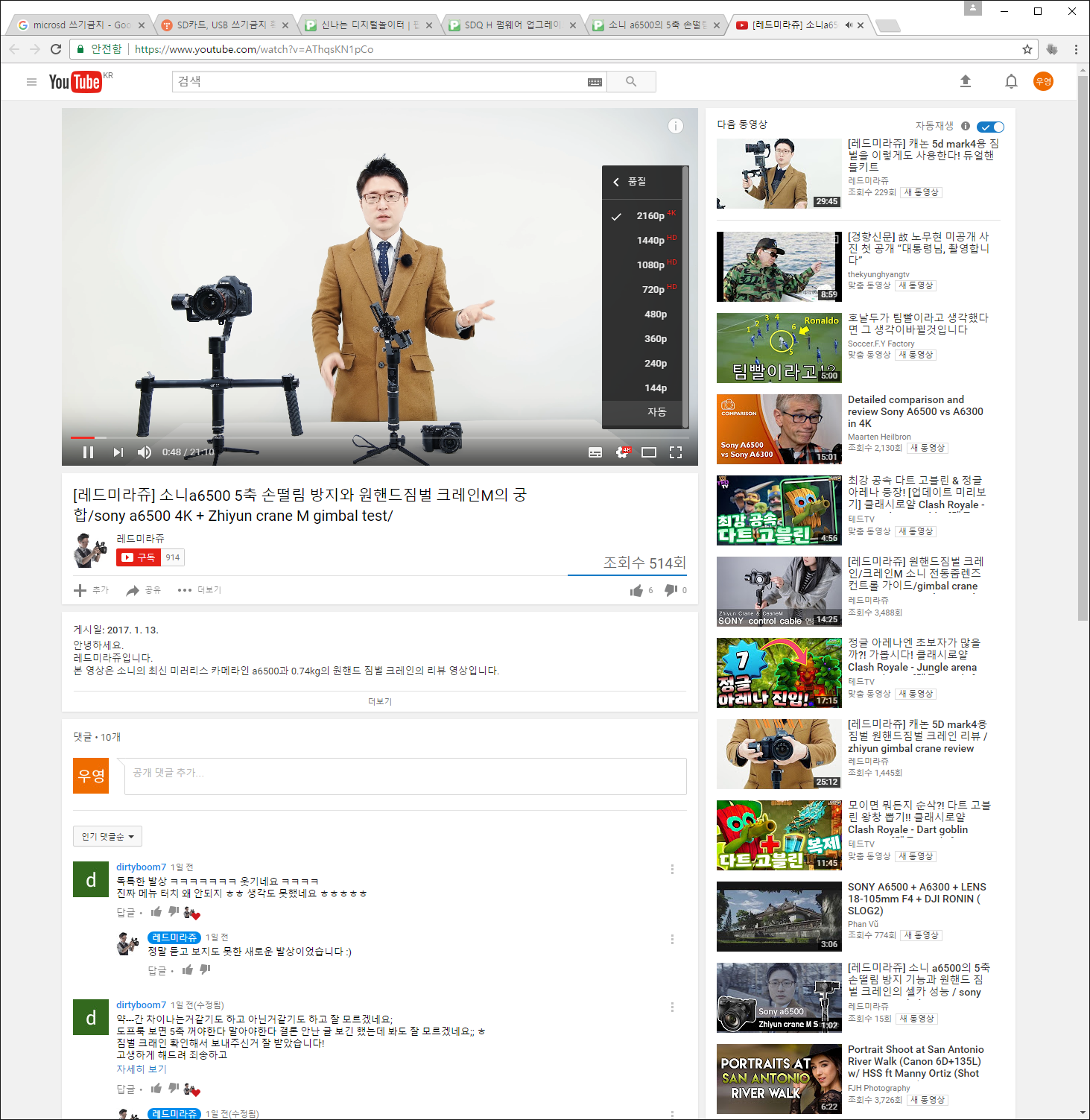Choose 720p quality from the menu

coord(653,289)
